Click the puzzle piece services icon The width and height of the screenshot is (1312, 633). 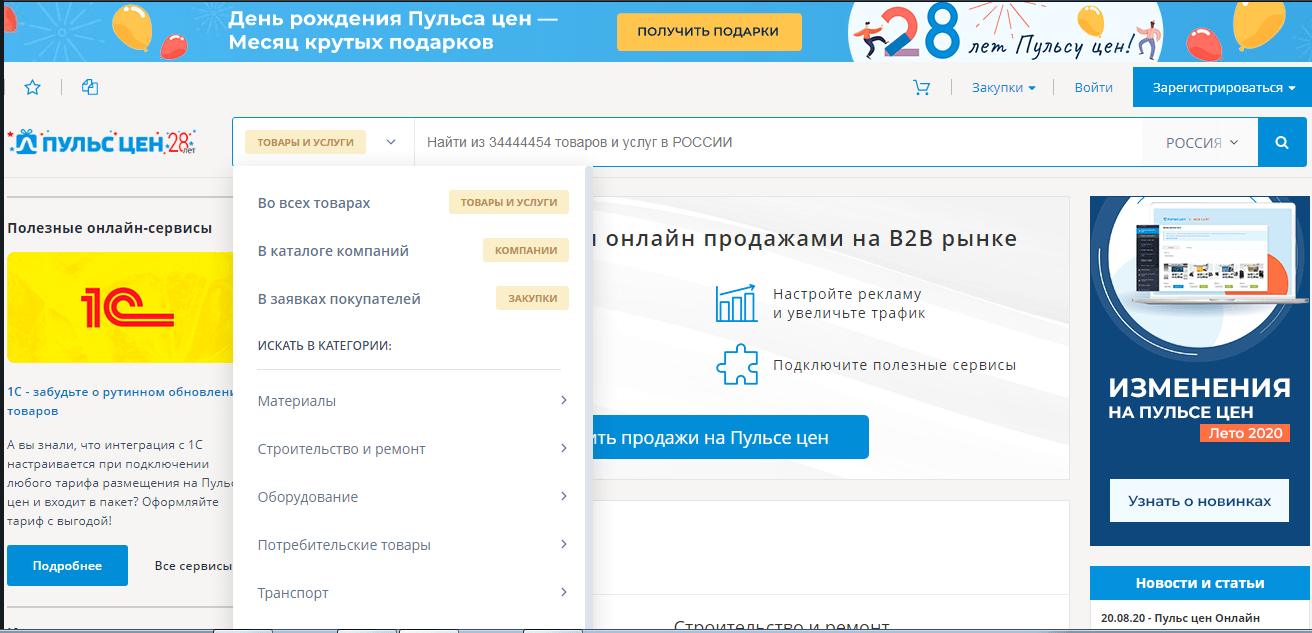click(x=736, y=365)
